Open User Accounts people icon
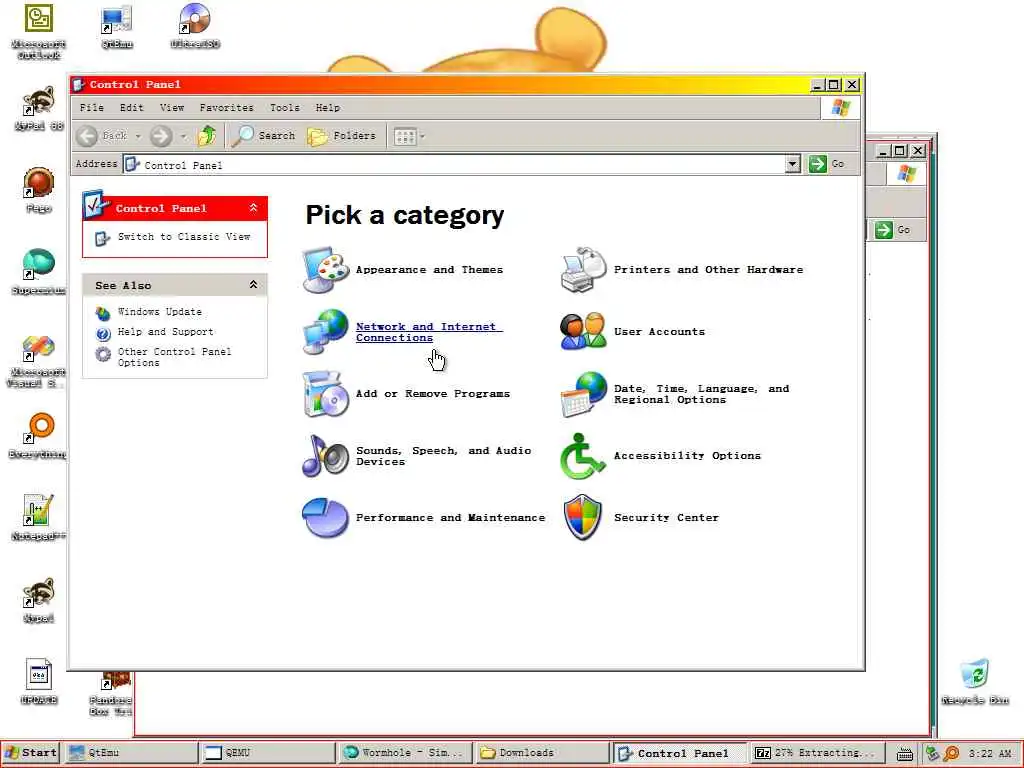This screenshot has width=1024, height=768. pos(584,332)
